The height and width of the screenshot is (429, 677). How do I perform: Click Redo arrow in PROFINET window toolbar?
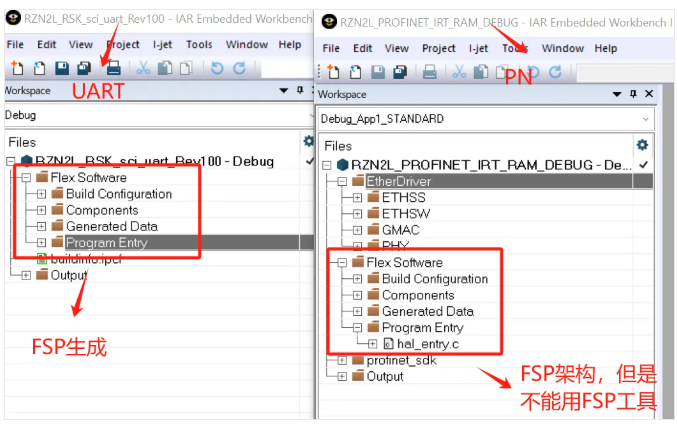pyautogui.click(x=555, y=72)
